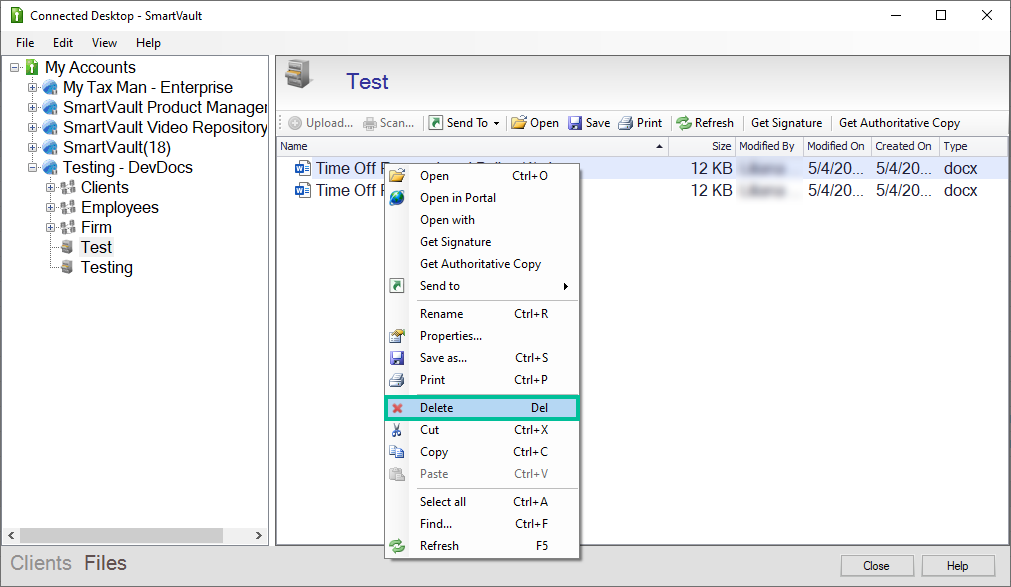This screenshot has width=1011, height=587.
Task: Click the Paste clipboard icon in context menu
Action: click(x=397, y=473)
